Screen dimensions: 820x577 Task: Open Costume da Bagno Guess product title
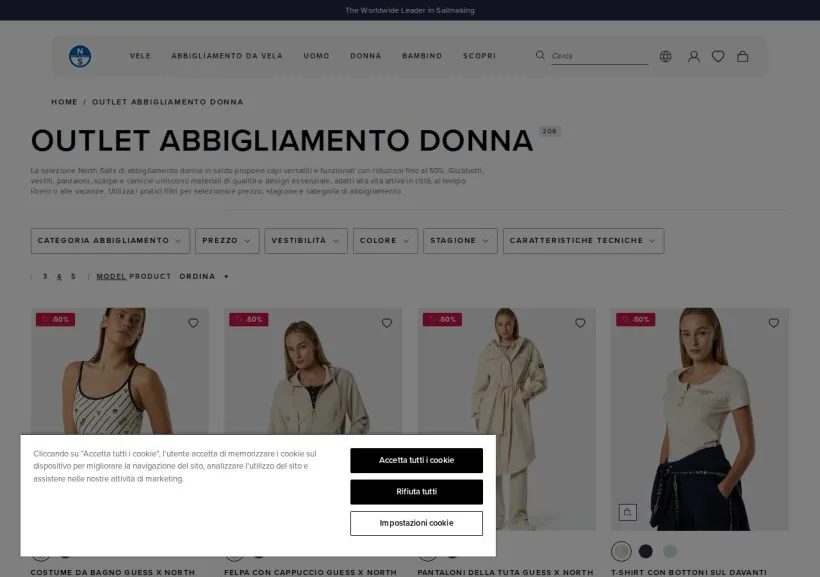(x=112, y=572)
